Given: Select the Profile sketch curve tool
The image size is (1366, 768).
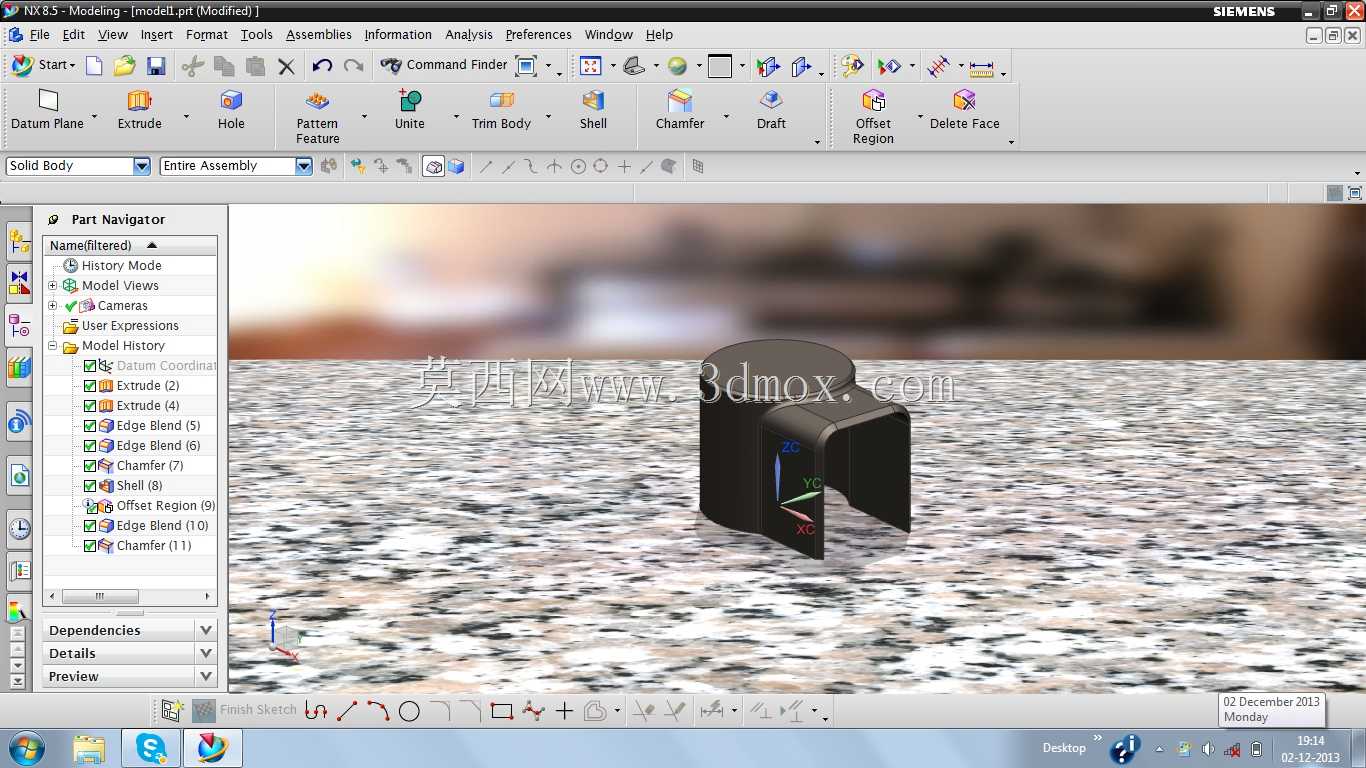Looking at the screenshot, I should (x=316, y=711).
